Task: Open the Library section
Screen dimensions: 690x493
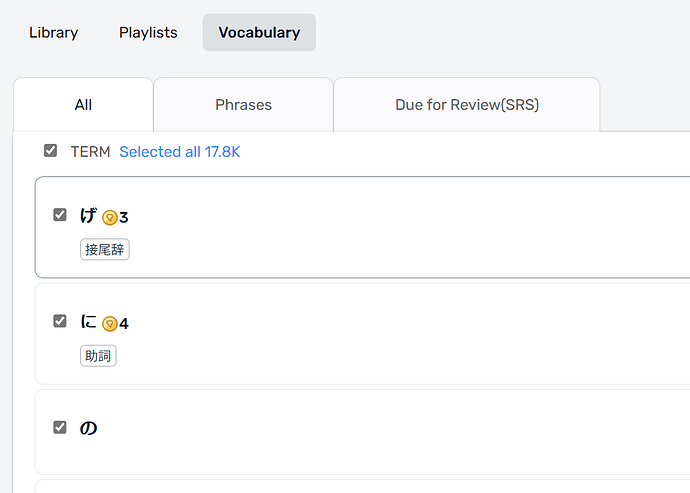Action: click(53, 32)
